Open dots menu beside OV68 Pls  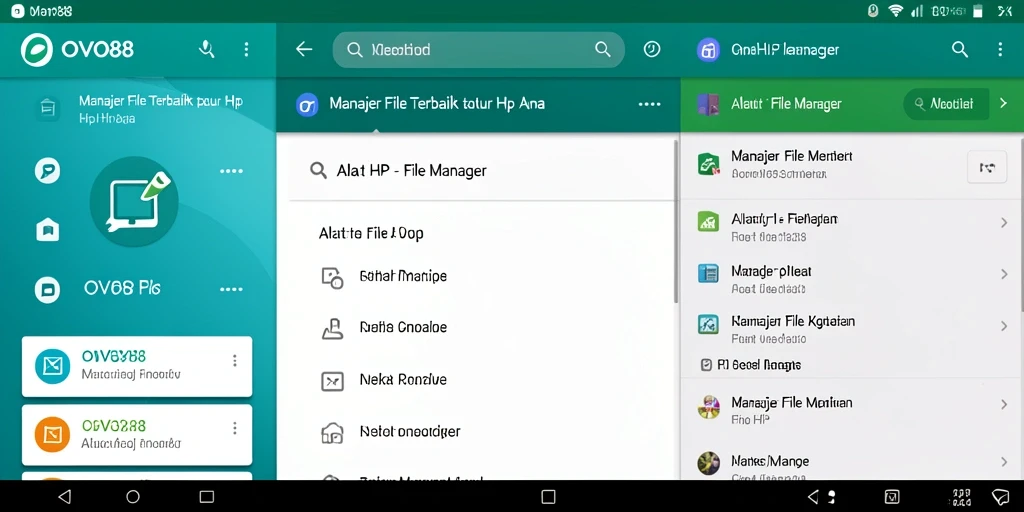[x=231, y=289]
